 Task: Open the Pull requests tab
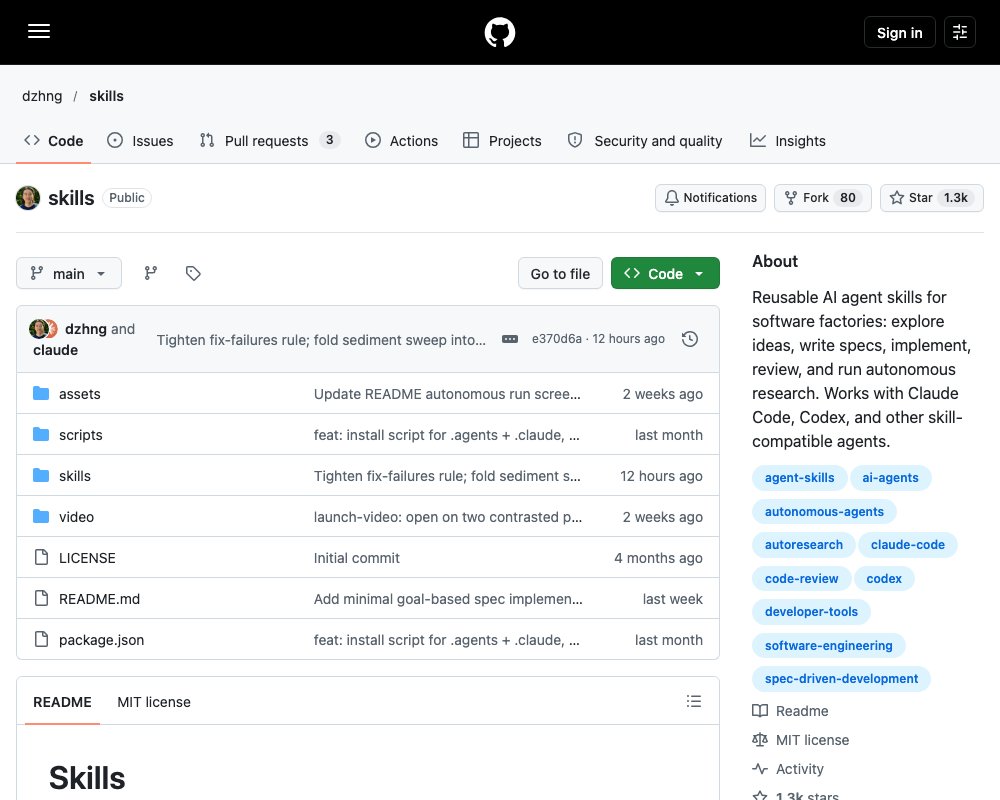point(269,141)
